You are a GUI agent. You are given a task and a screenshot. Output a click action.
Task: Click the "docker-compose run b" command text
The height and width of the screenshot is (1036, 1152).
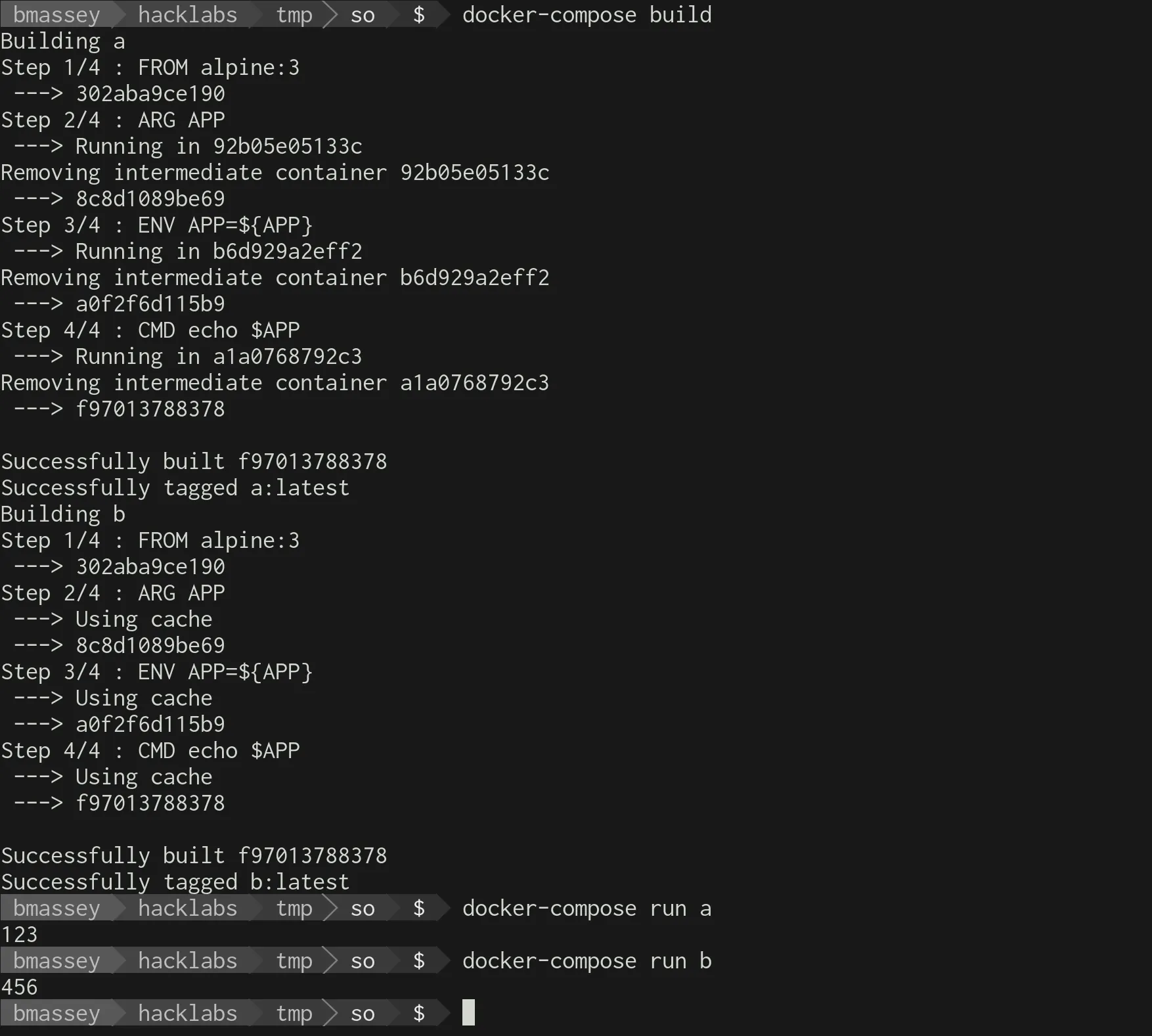[x=587, y=960]
